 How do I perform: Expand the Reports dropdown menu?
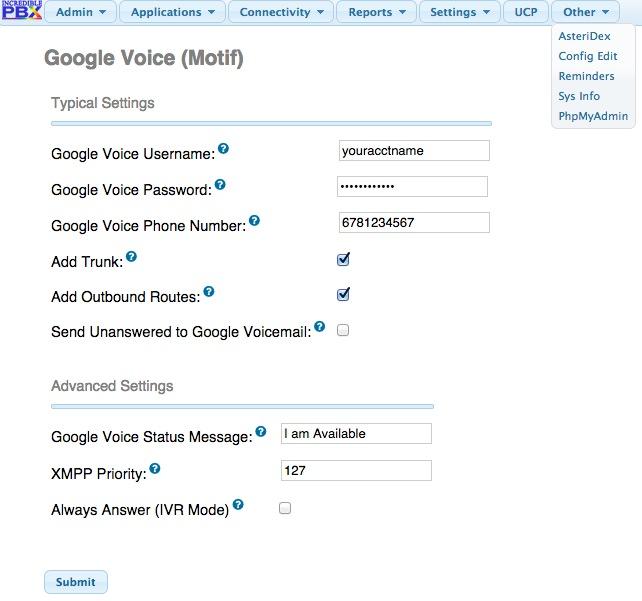coord(377,12)
